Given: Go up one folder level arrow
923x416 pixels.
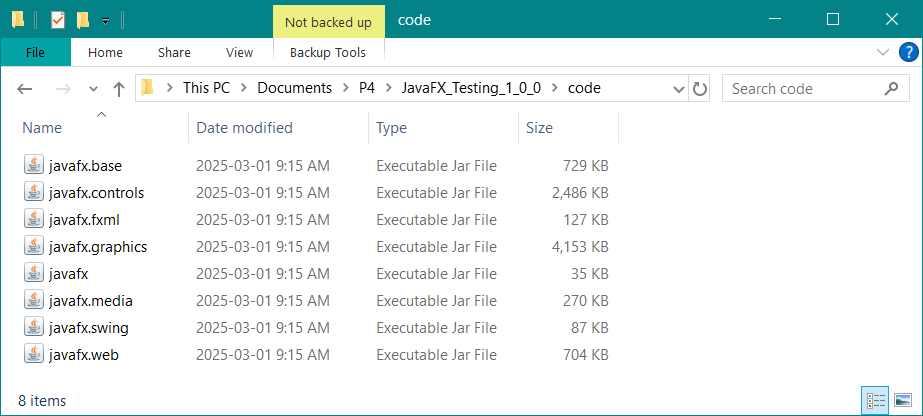Looking at the screenshot, I should (119, 89).
